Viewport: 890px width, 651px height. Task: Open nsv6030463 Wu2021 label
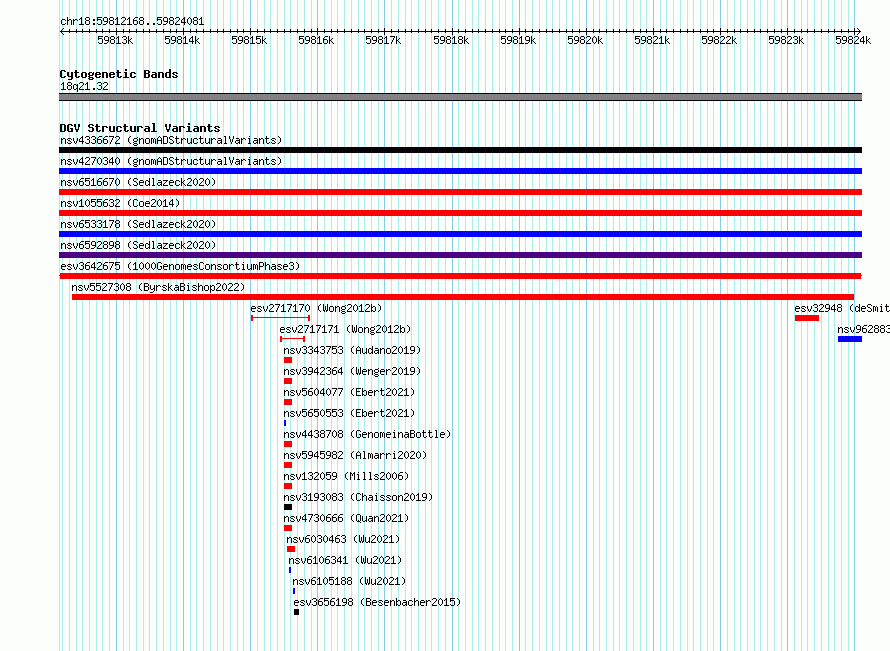click(x=343, y=539)
